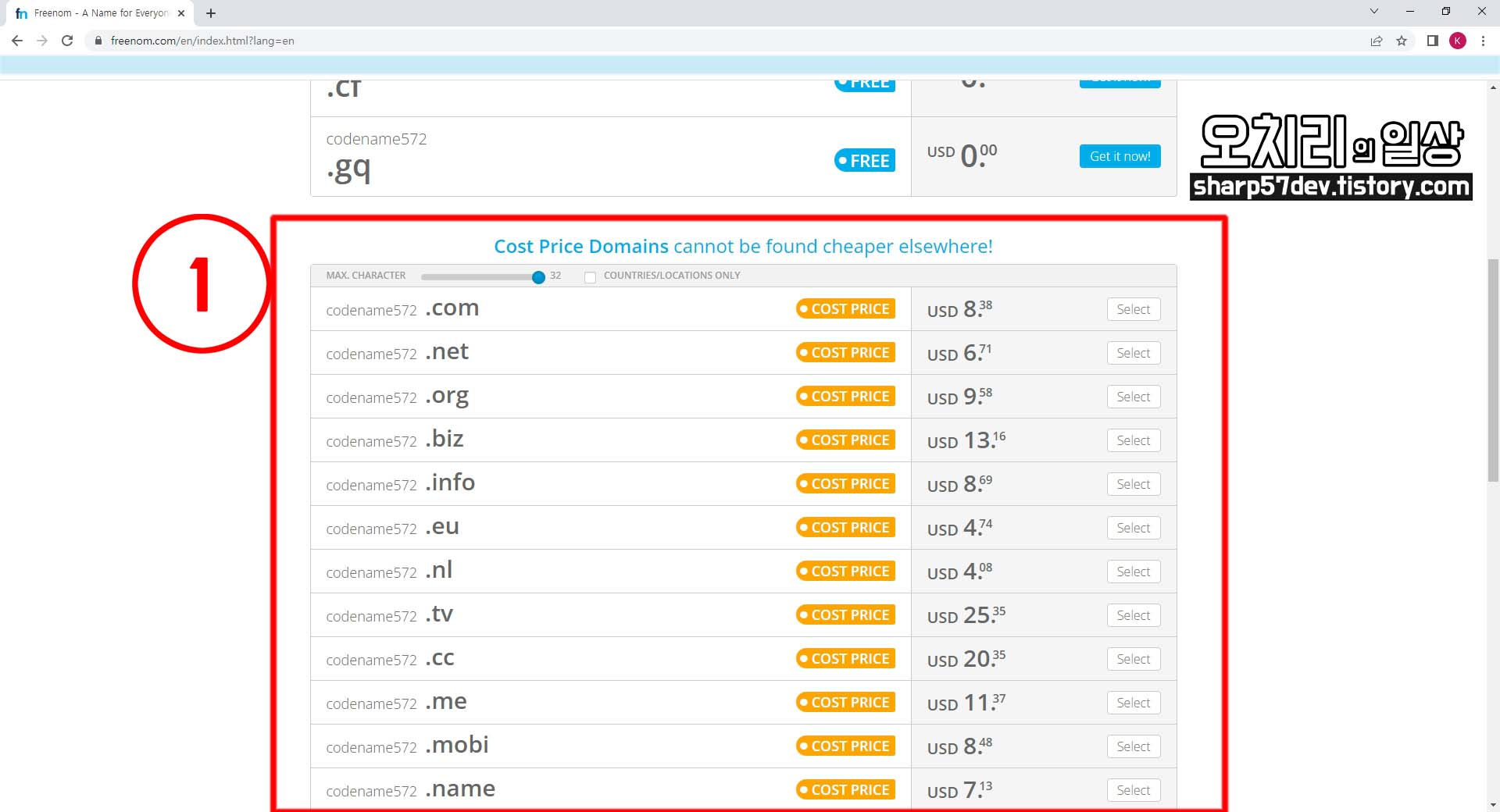Share this page icon in address bar
Screen dimensions: 1500x812
click(x=1377, y=41)
